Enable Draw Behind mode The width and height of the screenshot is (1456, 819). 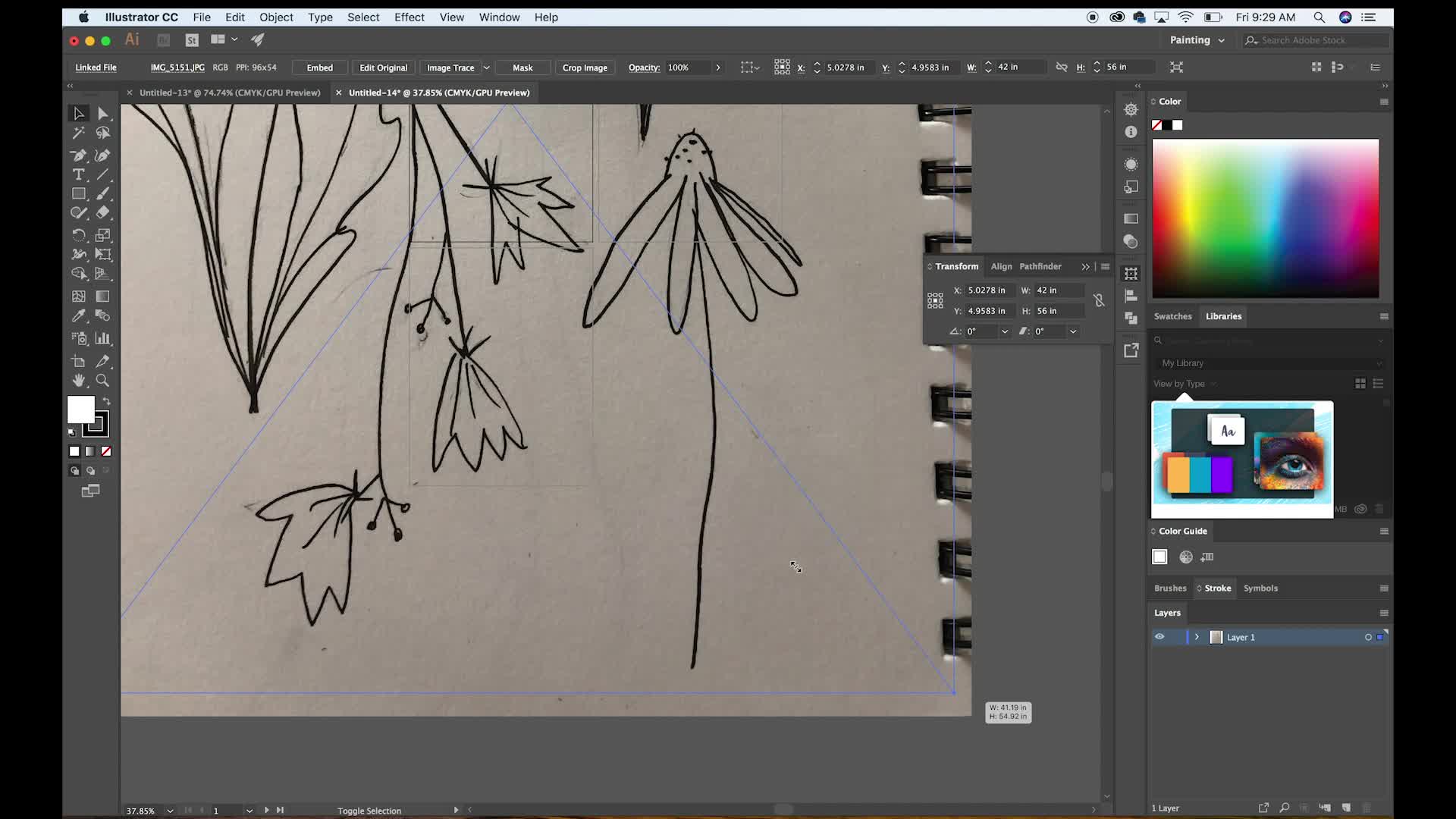pos(90,471)
